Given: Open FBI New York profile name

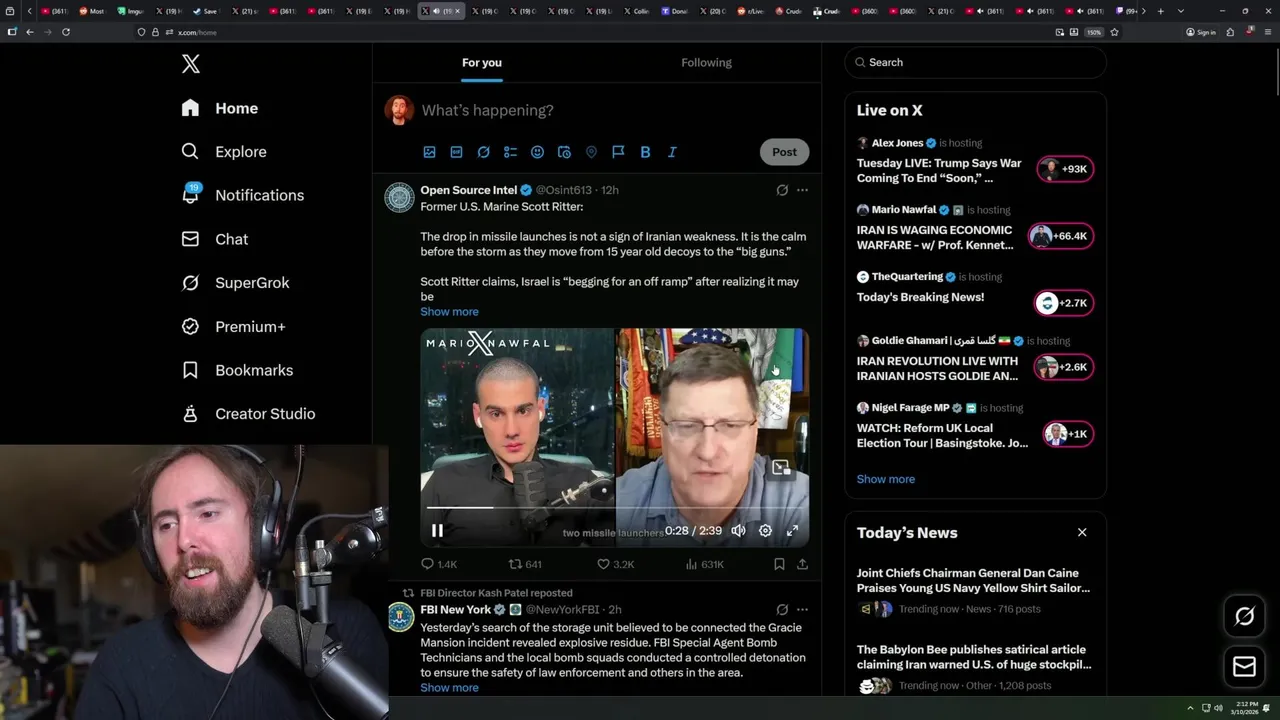Looking at the screenshot, I should [456, 609].
